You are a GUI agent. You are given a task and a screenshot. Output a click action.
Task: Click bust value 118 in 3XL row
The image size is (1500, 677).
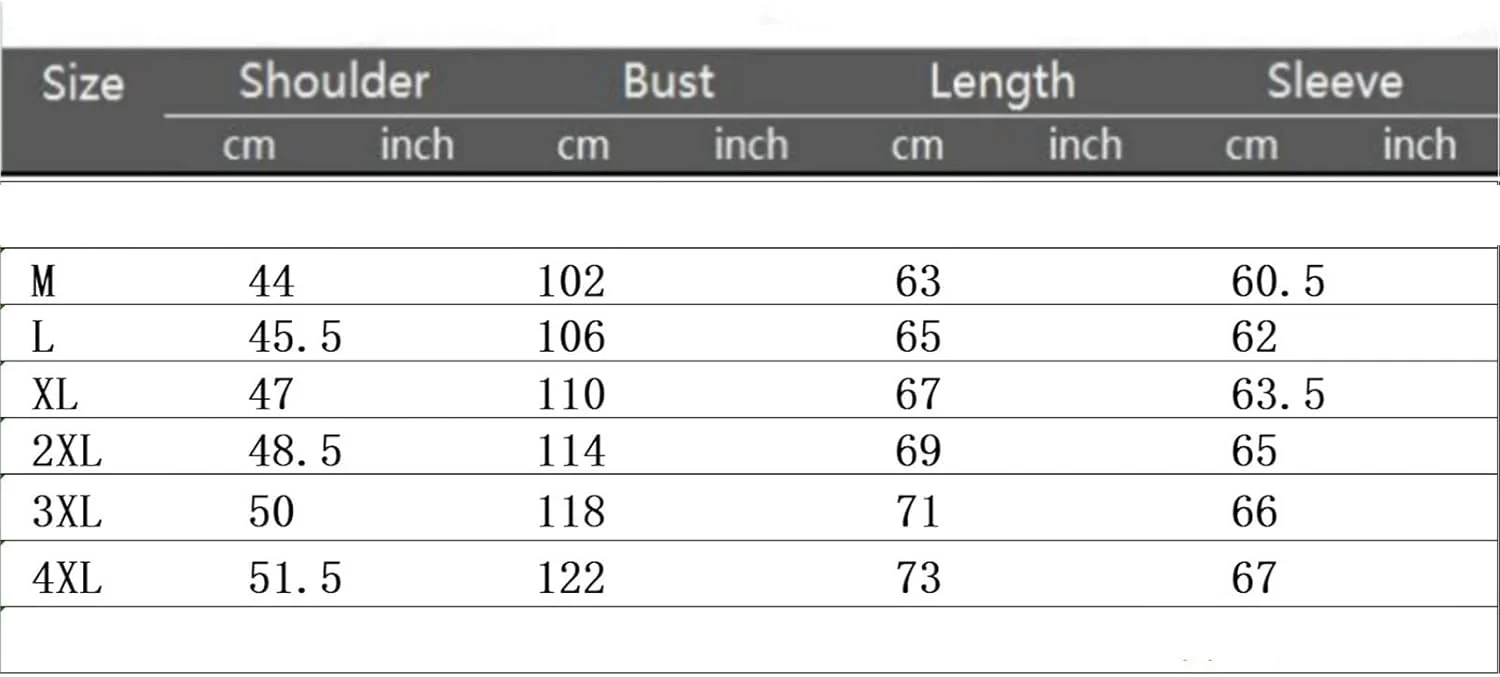pos(571,513)
